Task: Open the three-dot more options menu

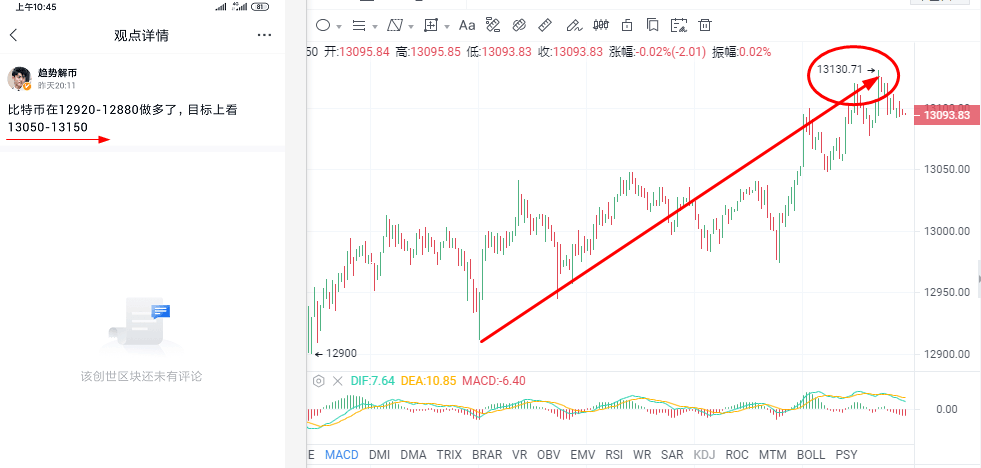Action: tap(265, 35)
